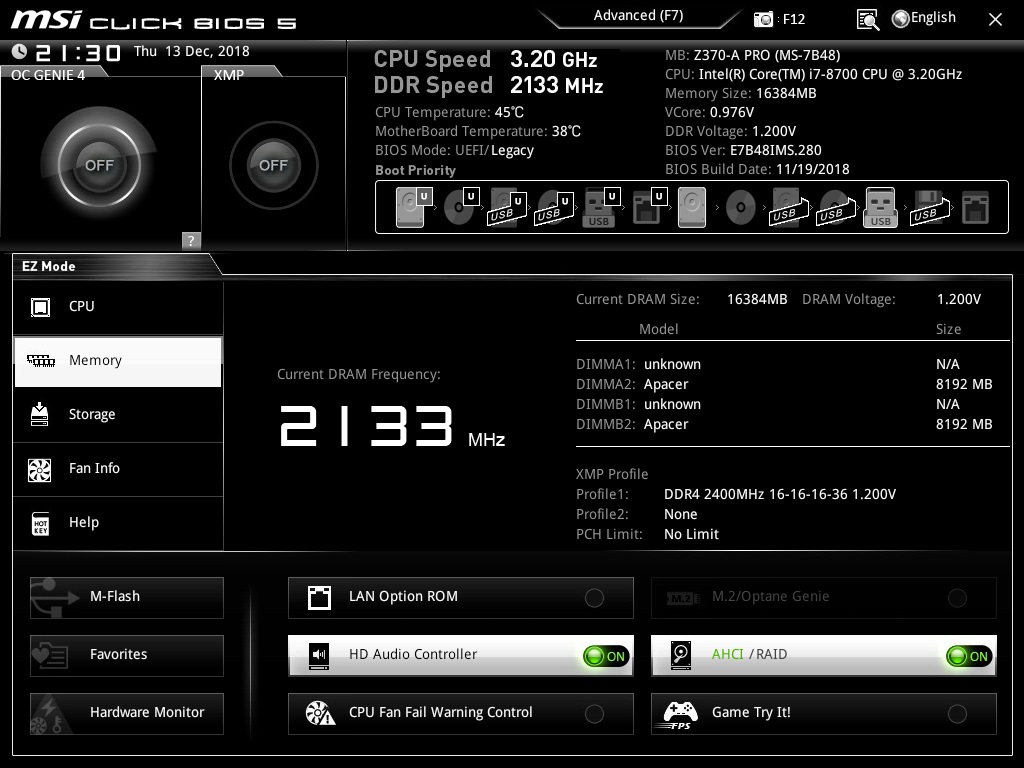Screen dimensions: 1024x768
Task: Click the EZ Mode panel header
Action: coord(48,266)
